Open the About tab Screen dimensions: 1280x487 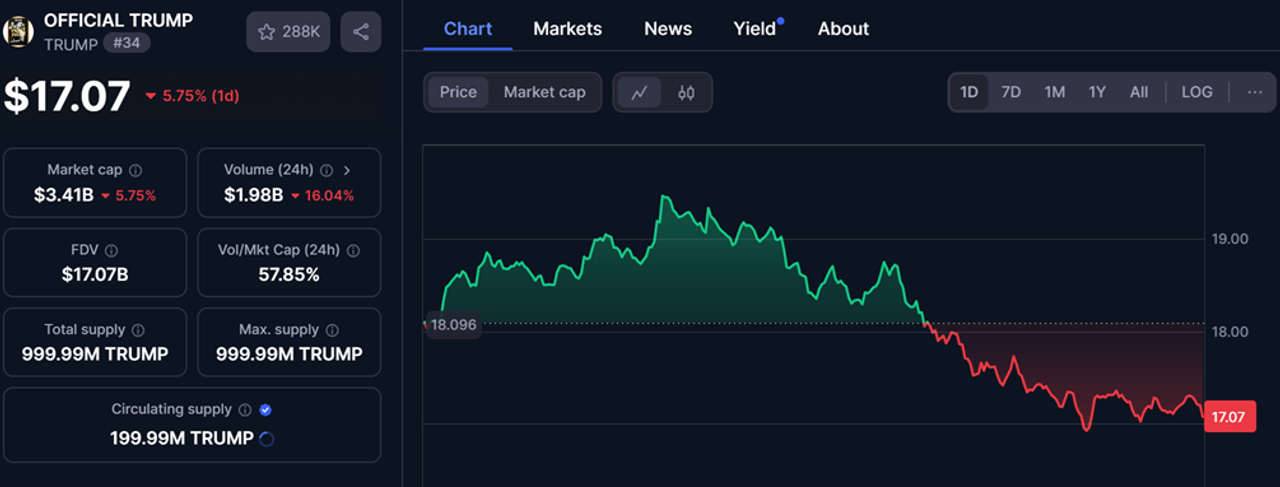pos(843,29)
